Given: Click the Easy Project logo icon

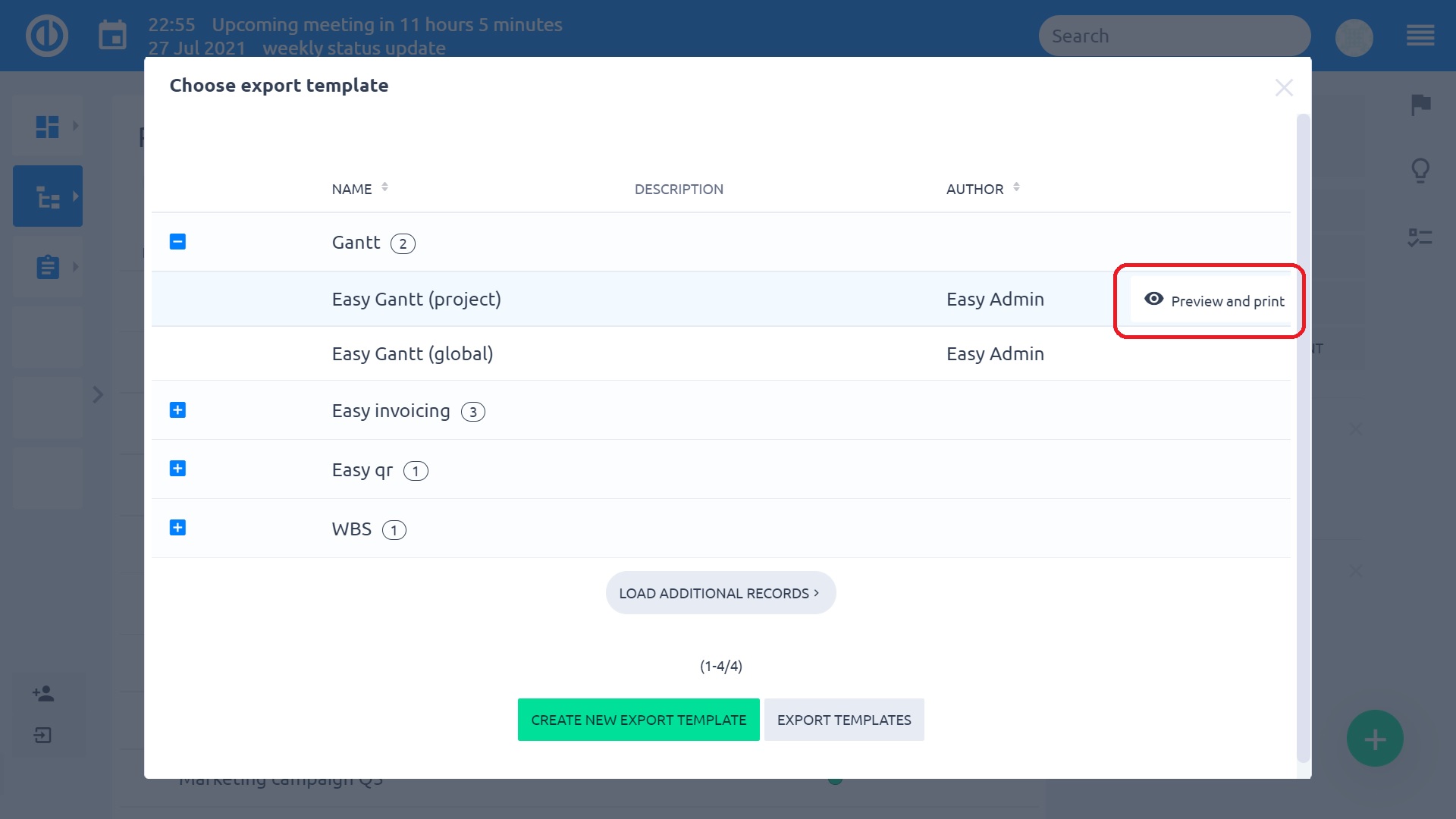Looking at the screenshot, I should [x=47, y=36].
